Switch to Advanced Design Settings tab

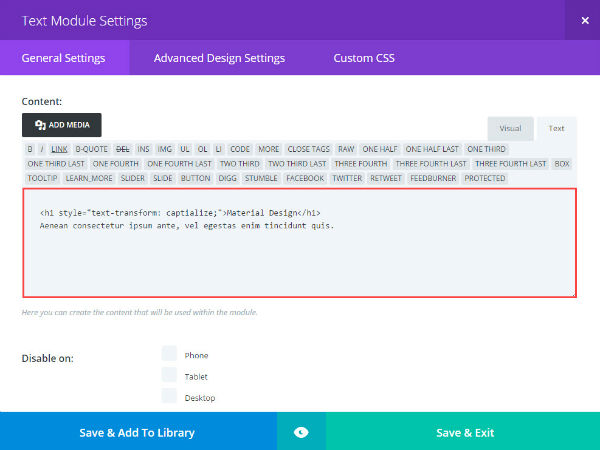(219, 58)
